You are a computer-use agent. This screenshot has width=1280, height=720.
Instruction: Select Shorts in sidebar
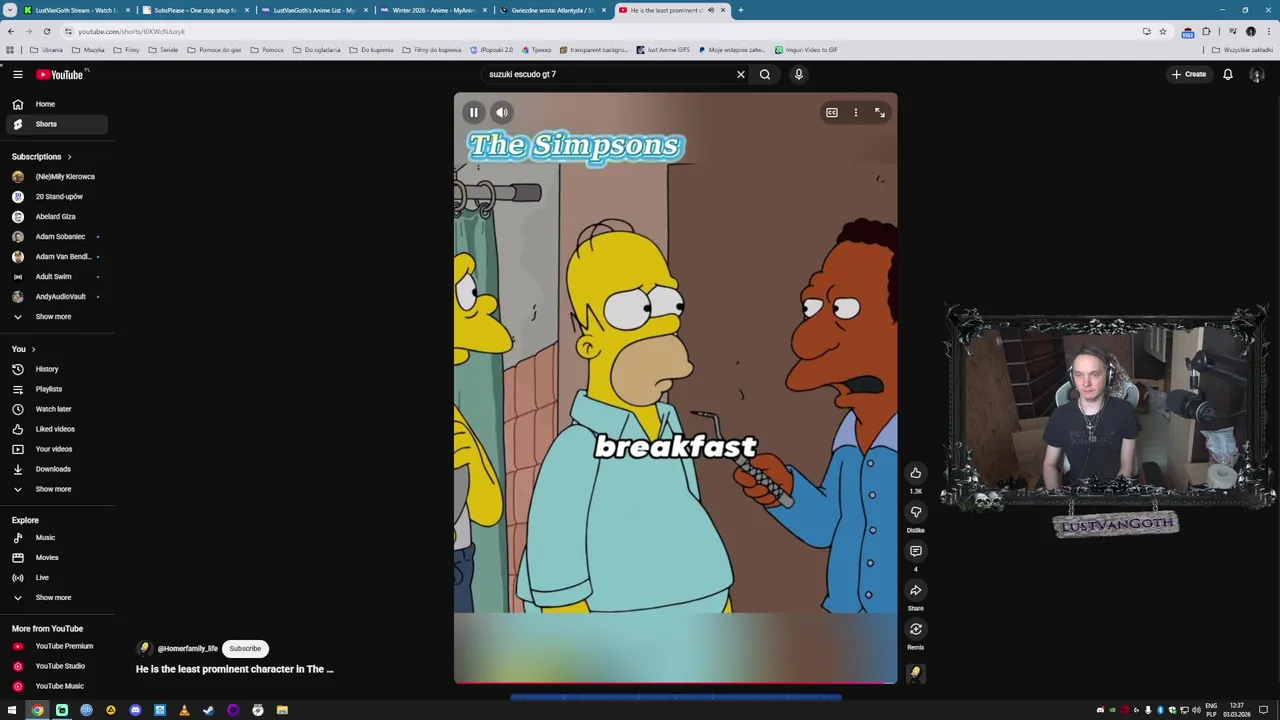tap(56, 124)
